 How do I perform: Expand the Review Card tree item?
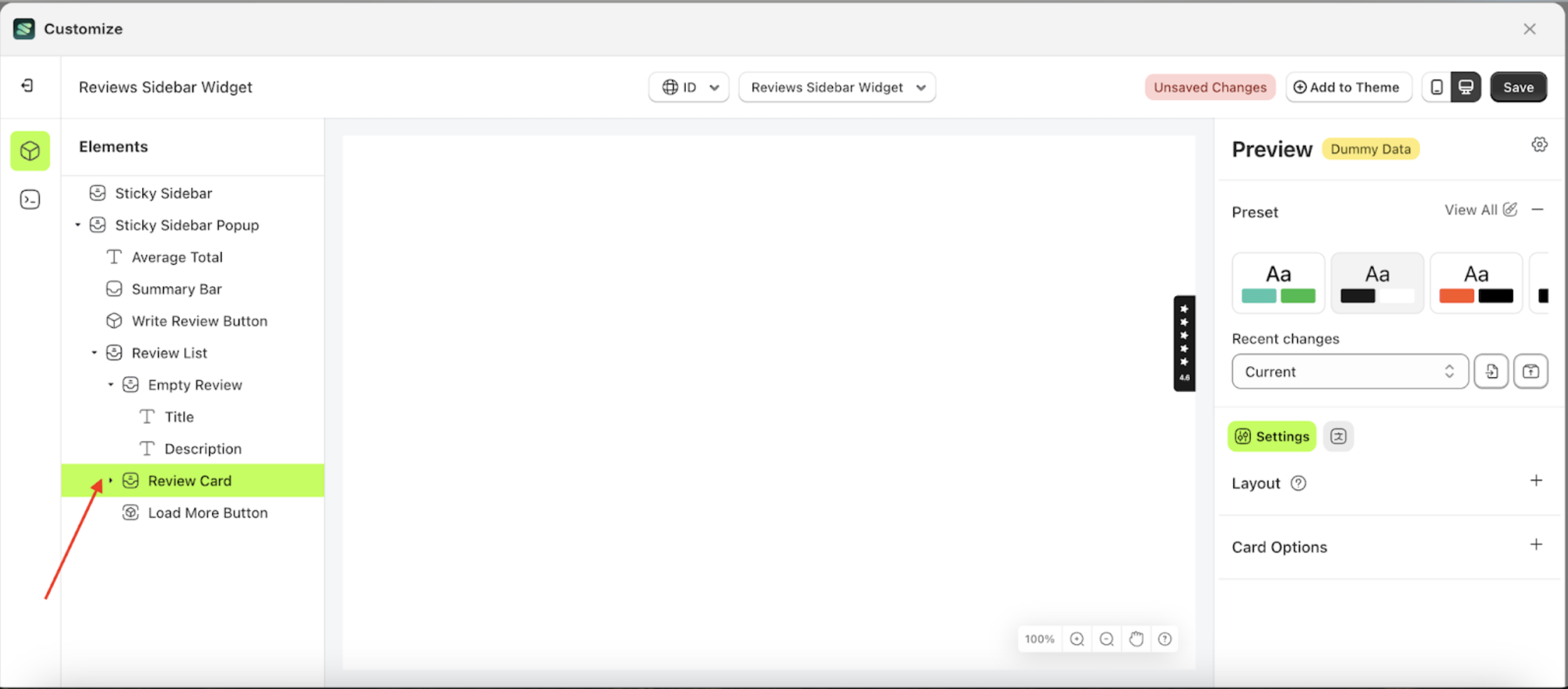[109, 480]
